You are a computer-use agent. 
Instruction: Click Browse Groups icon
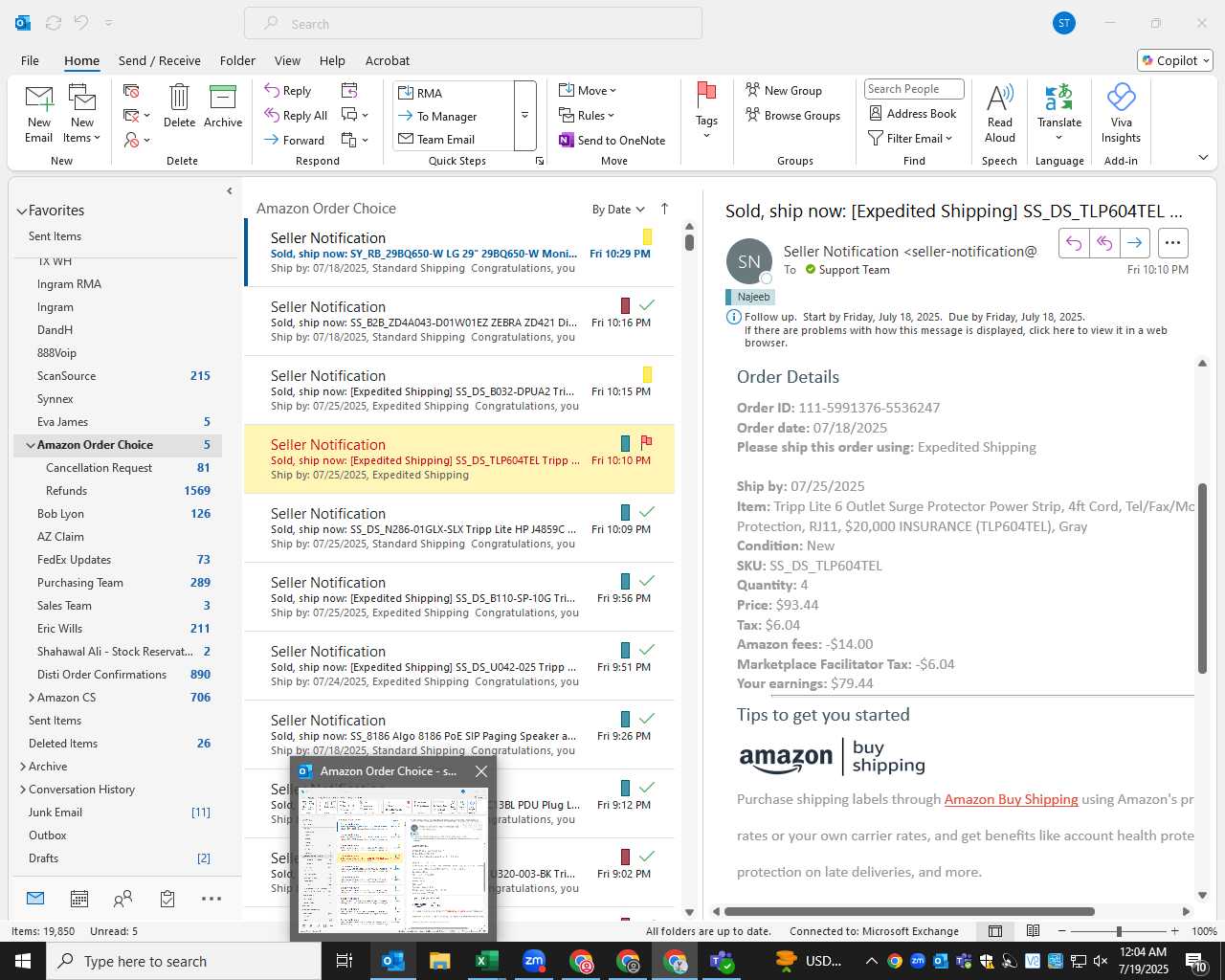click(753, 115)
